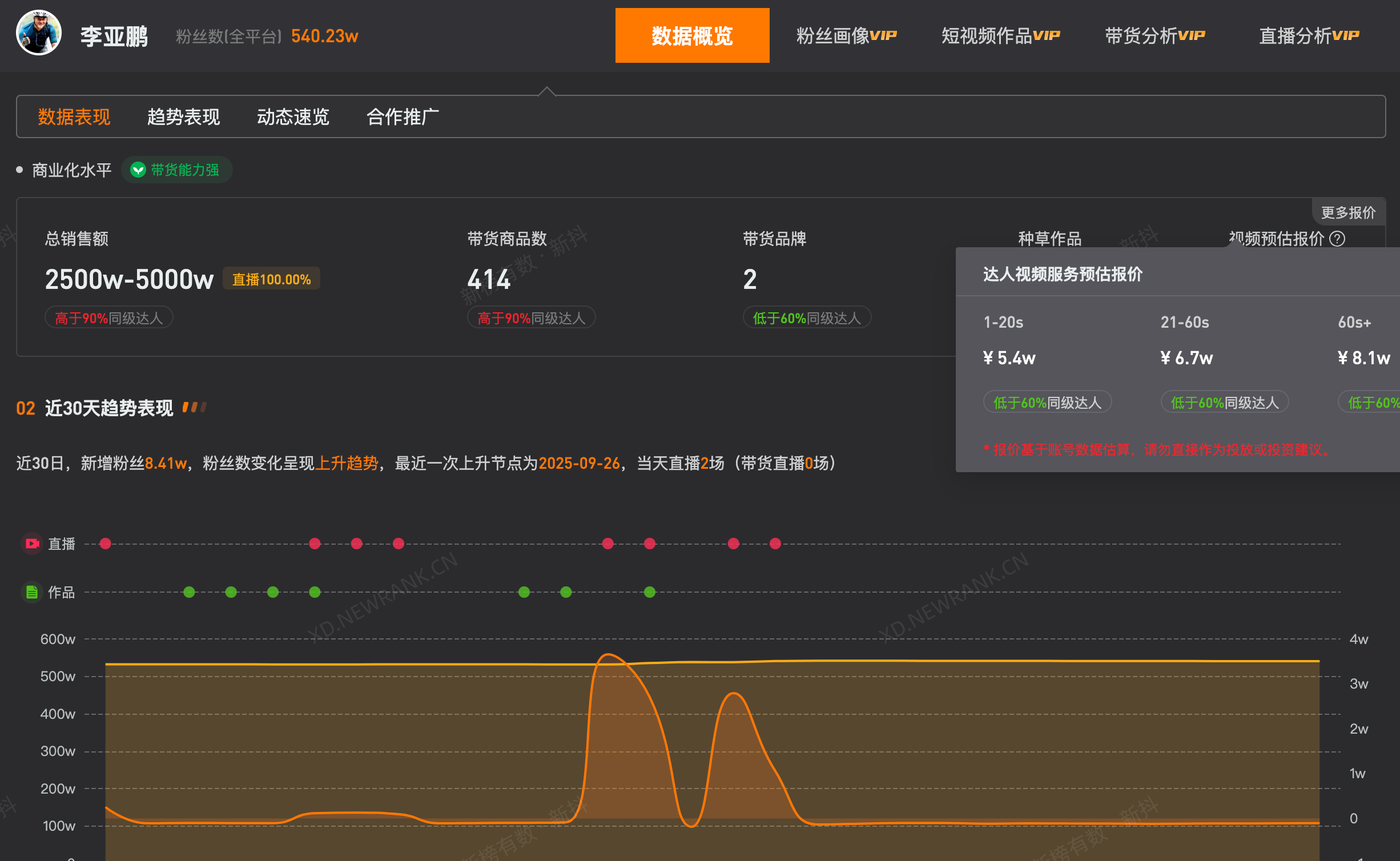Click 李亚鹏's profile avatar
Screen dimensions: 1400x861
point(38,32)
